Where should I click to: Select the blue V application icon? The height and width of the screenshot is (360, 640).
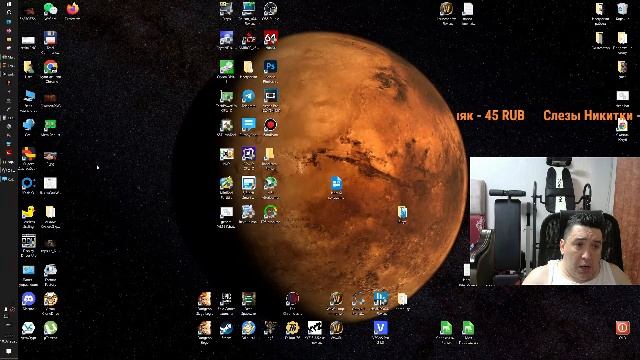pos(380,328)
